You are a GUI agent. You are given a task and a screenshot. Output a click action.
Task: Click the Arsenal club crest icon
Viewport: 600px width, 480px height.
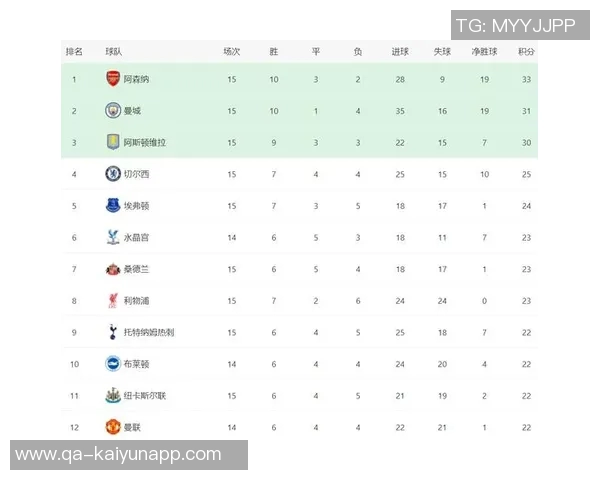coord(113,79)
